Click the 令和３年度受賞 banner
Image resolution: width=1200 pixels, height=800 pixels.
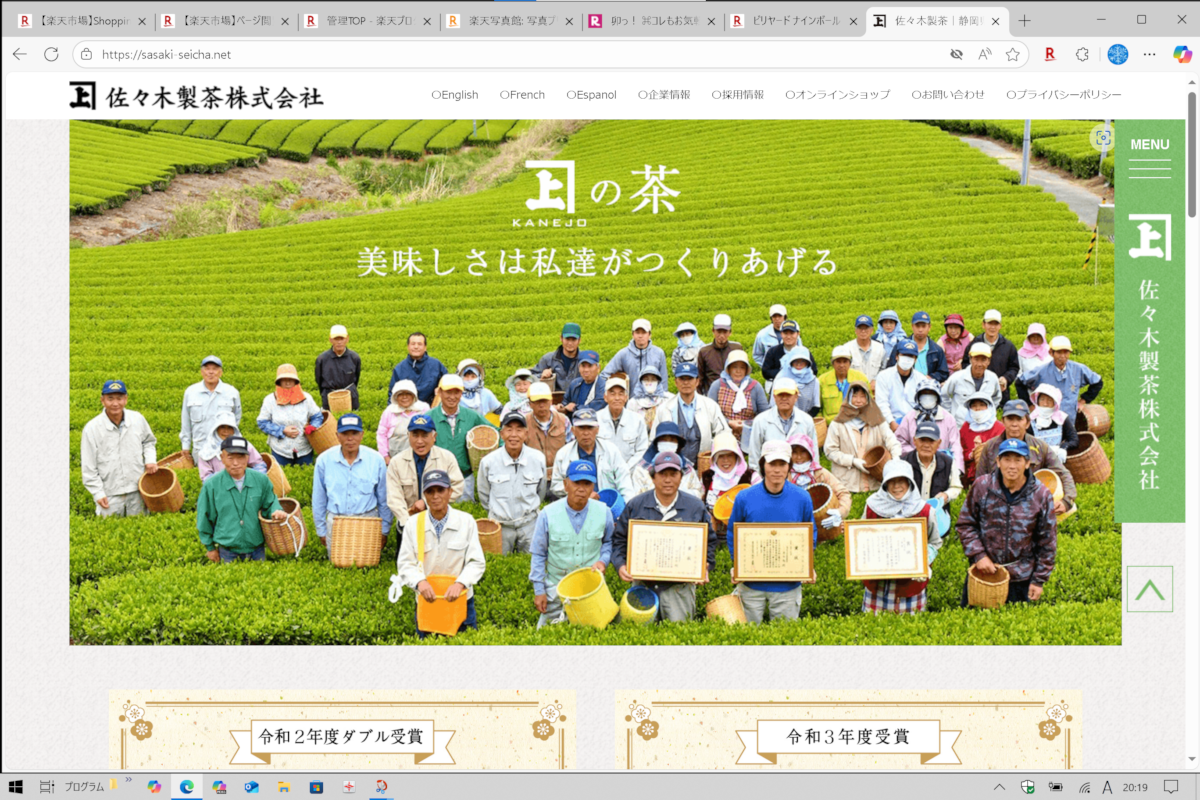coord(848,732)
